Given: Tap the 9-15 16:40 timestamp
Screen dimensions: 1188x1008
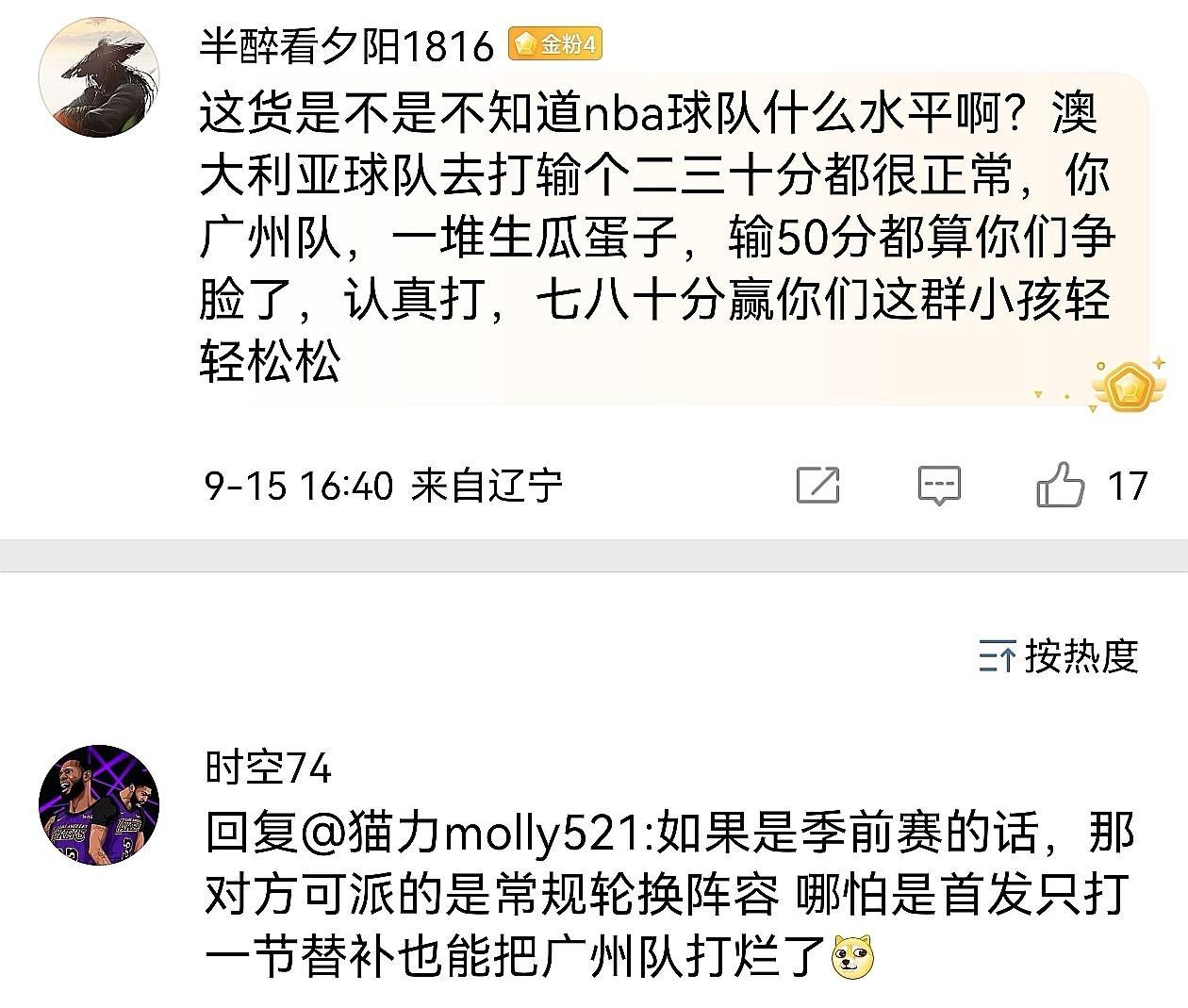Looking at the screenshot, I should click(298, 486).
